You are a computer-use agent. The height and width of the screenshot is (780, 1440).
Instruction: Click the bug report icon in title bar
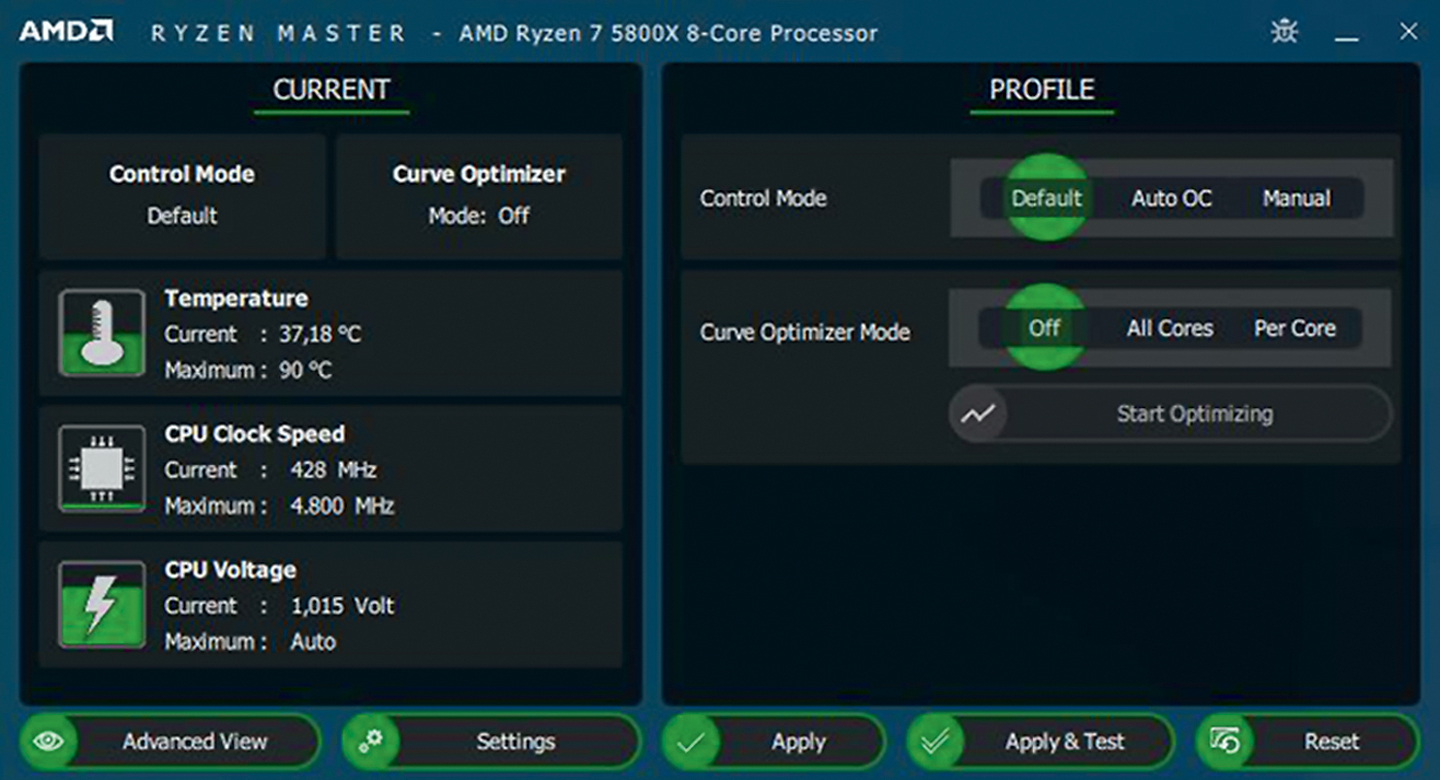[1284, 32]
